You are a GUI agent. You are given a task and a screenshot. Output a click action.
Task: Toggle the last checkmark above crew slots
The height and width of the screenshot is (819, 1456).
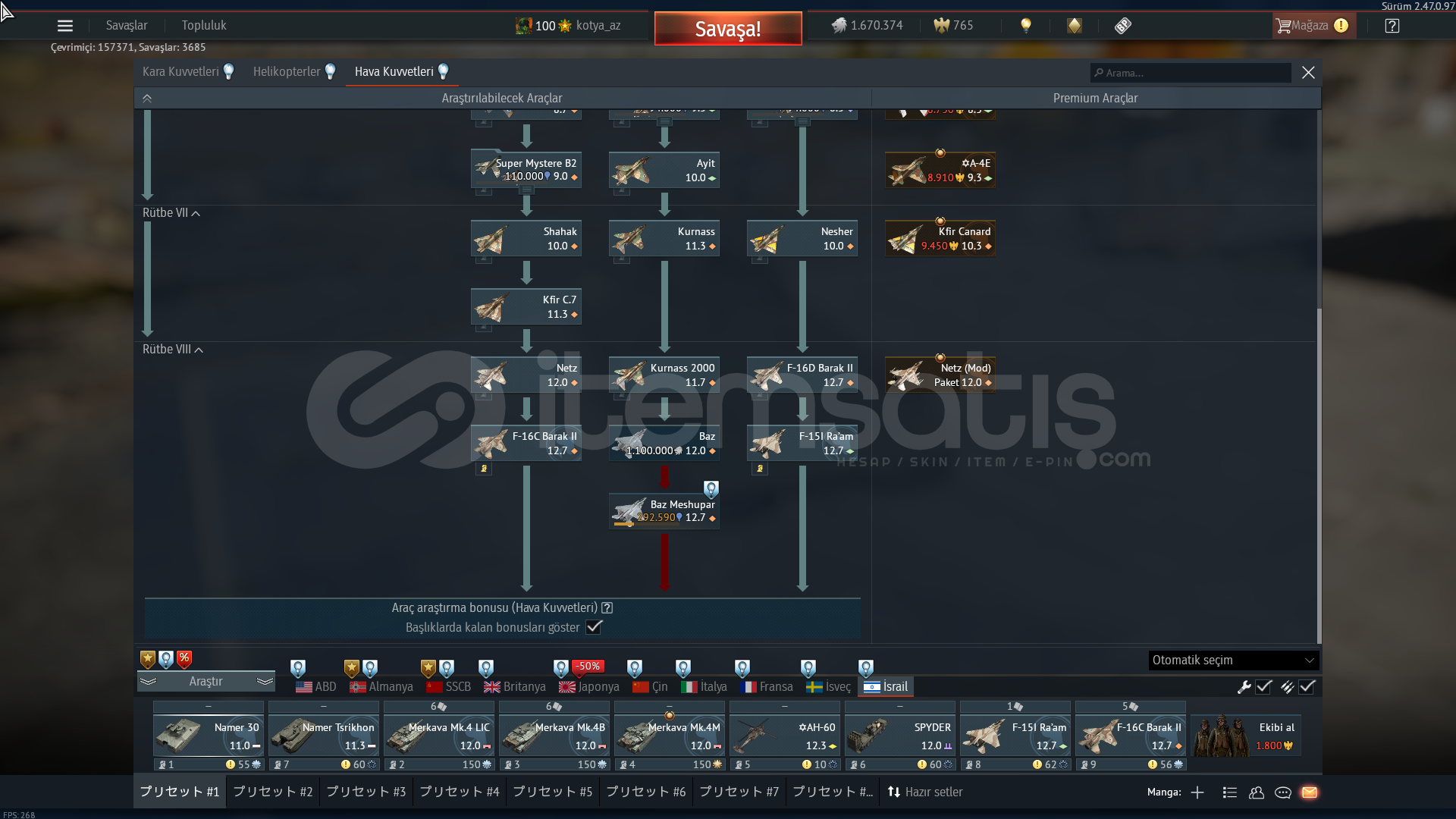pos(1307,687)
